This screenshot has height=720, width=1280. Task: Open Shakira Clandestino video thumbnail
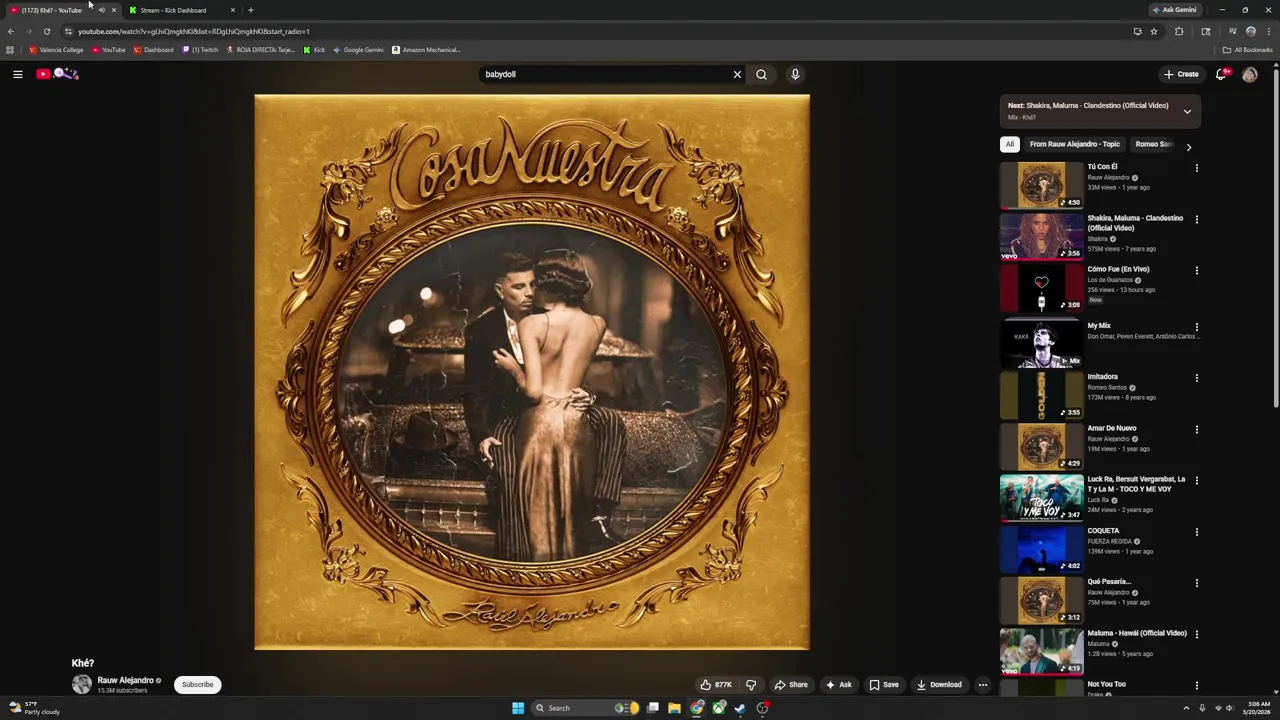1041,236
